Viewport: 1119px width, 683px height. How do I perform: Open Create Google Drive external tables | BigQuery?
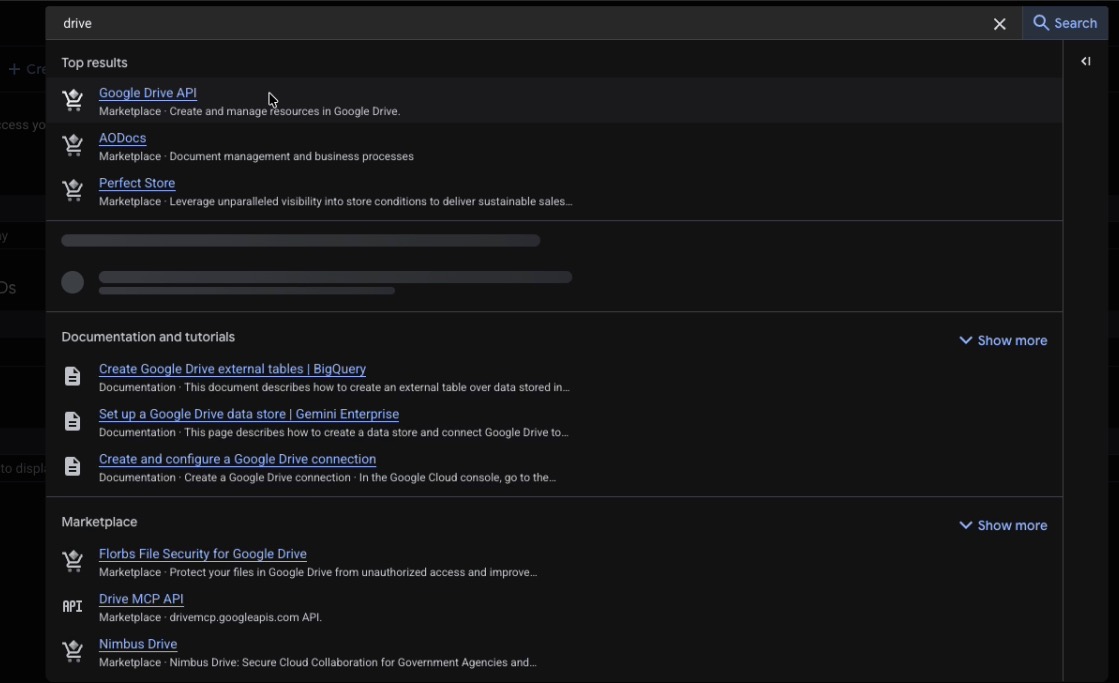(233, 368)
